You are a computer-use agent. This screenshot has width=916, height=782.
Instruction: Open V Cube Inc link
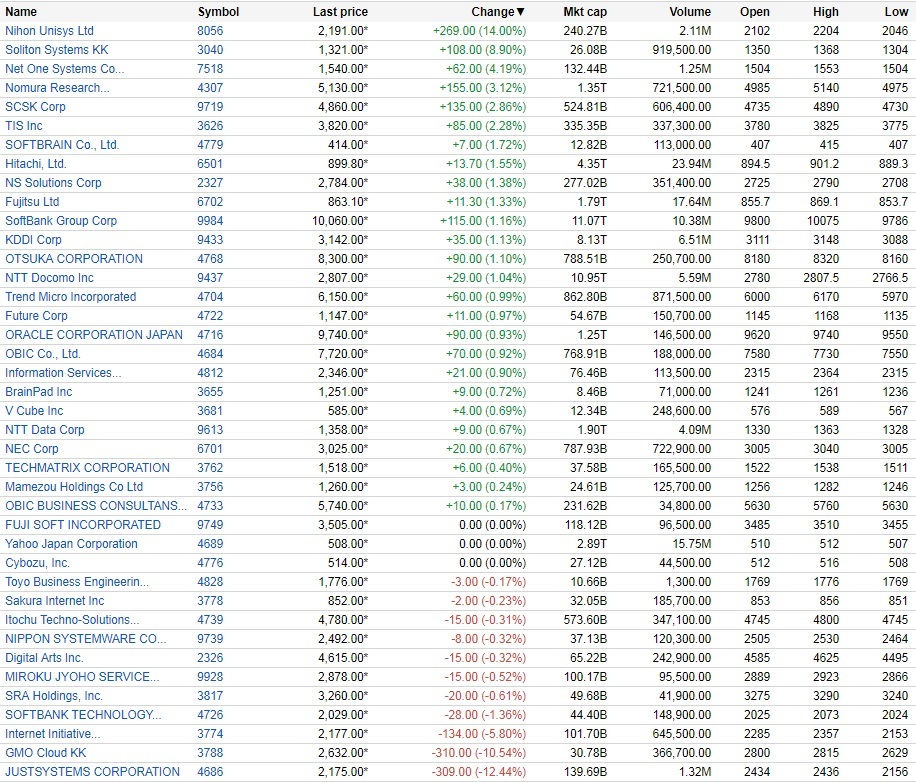[34, 411]
